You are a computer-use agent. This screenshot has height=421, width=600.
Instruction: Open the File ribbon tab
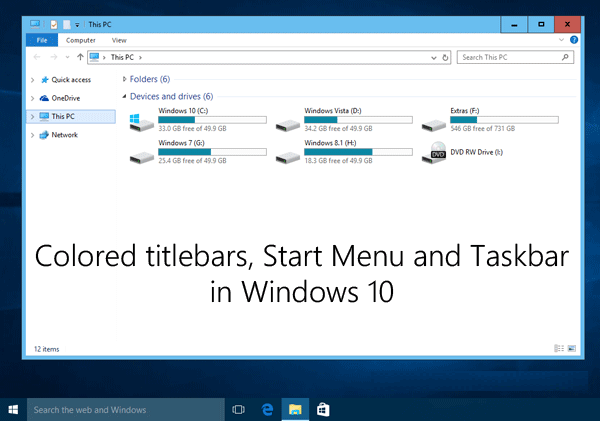point(42,40)
